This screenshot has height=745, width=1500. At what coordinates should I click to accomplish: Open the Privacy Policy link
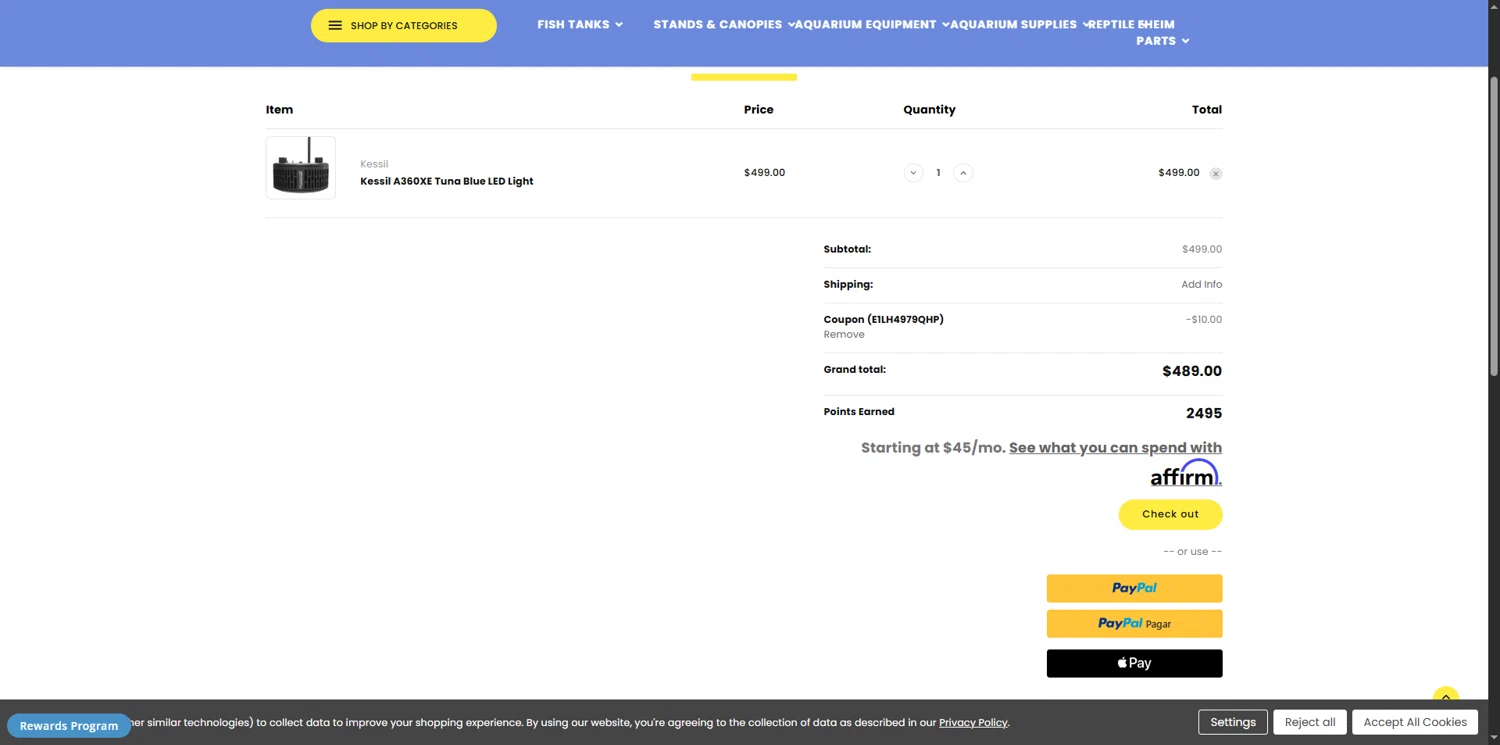973,722
